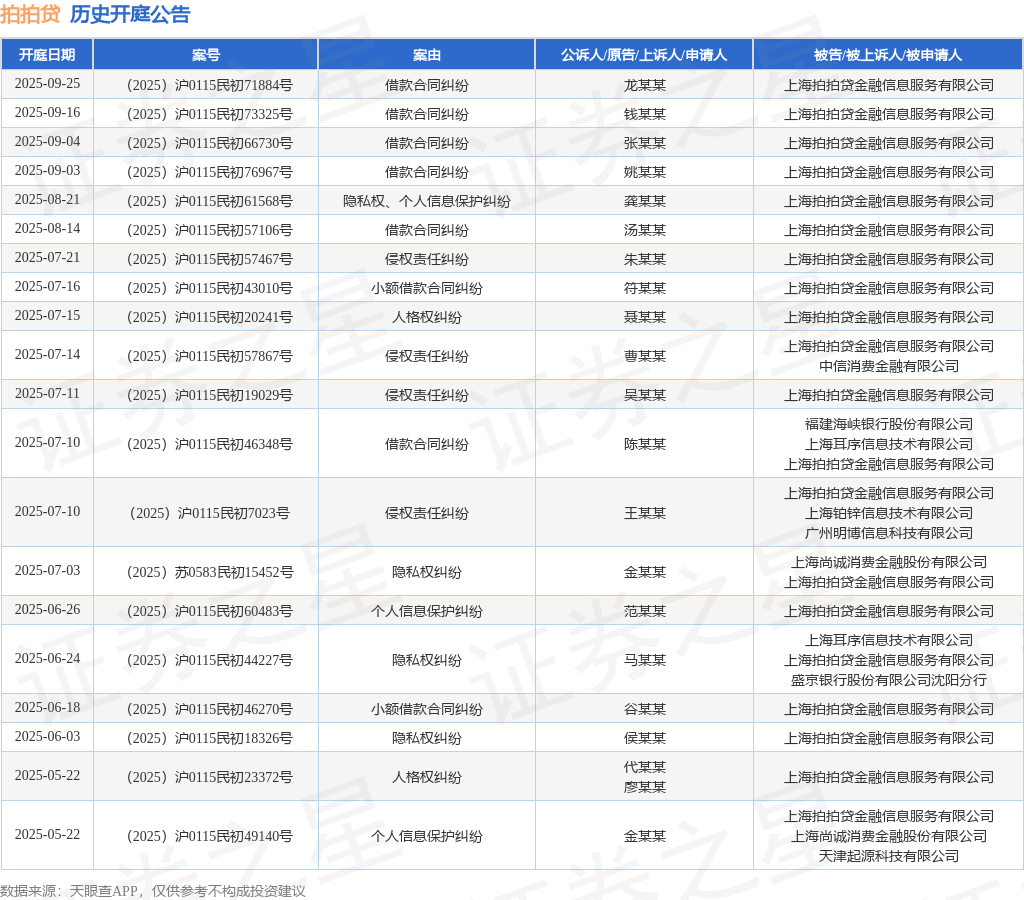The height and width of the screenshot is (900, 1024).
Task: Click the 数据来源 天眼查APP footer text
Action: click(153, 891)
